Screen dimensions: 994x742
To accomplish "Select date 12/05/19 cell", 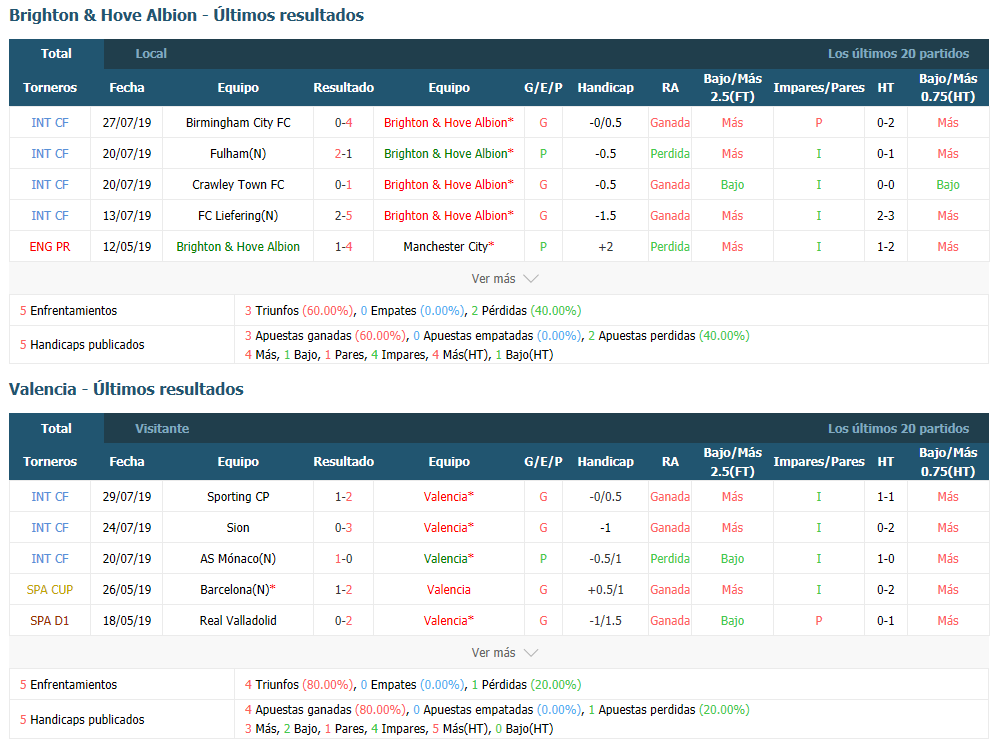I will 127,247.
